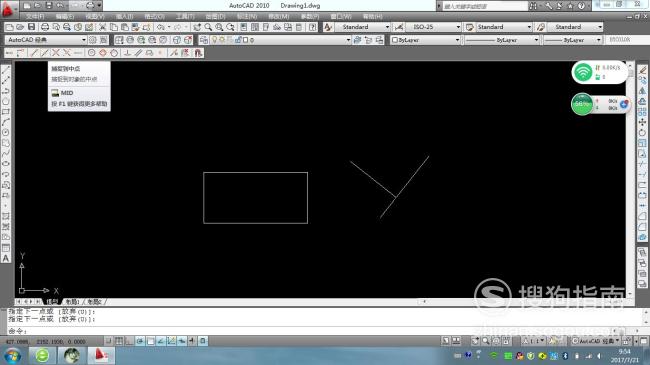
Task: Click the ByLayer color swatch box
Action: (395, 40)
